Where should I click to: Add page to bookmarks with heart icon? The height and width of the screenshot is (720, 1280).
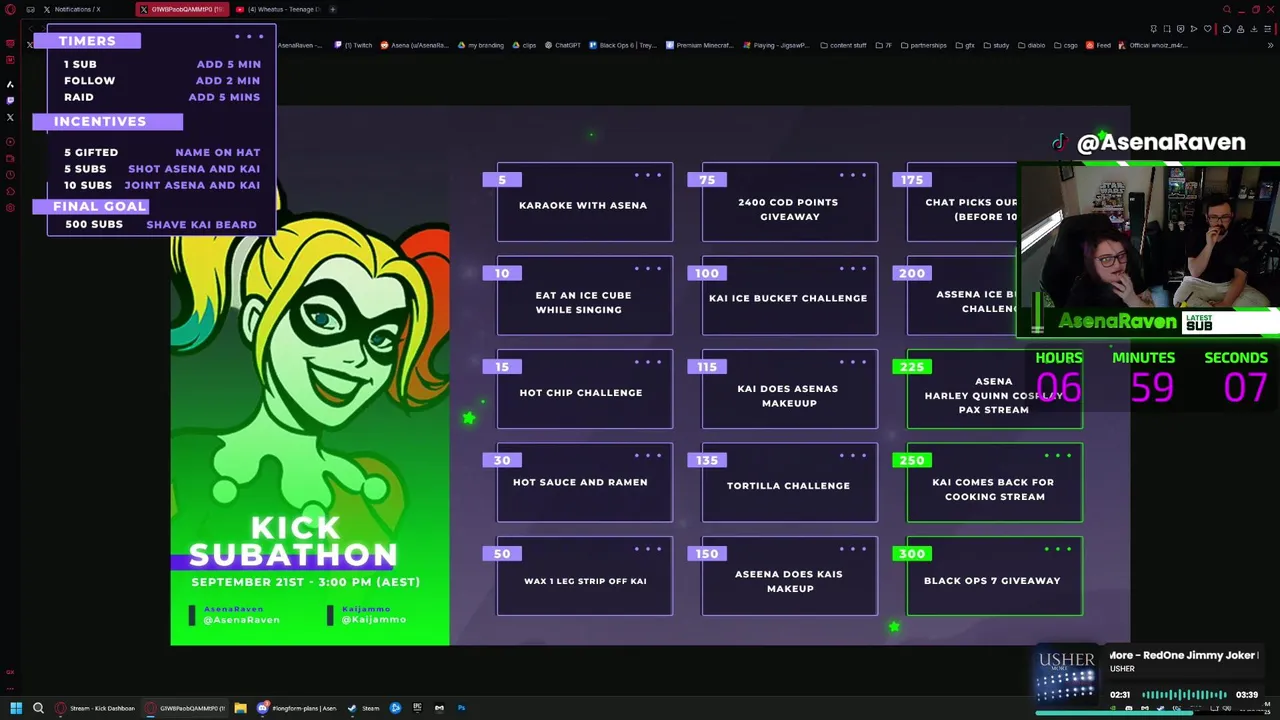(1206, 29)
